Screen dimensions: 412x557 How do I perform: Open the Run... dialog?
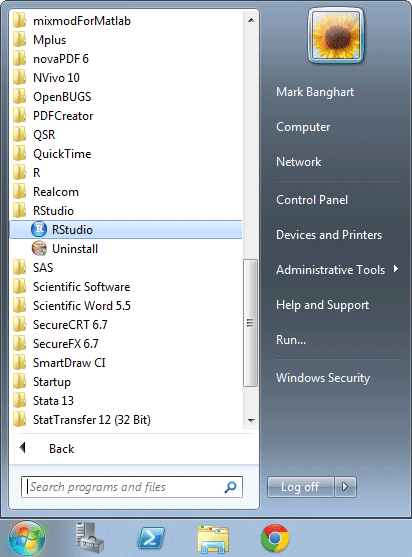(291, 340)
